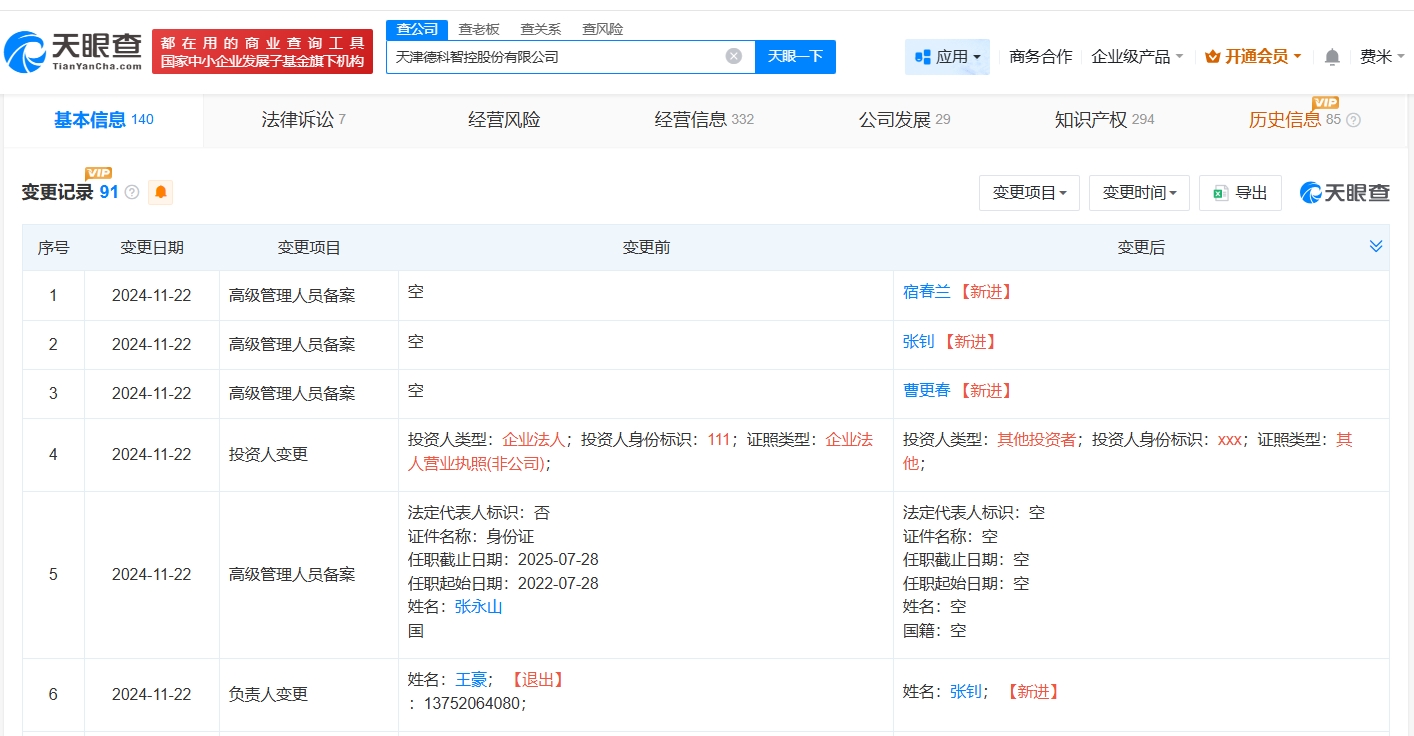Expand the 企业级产品 menu
Viewport: 1414px width, 736px height.
click(1137, 57)
